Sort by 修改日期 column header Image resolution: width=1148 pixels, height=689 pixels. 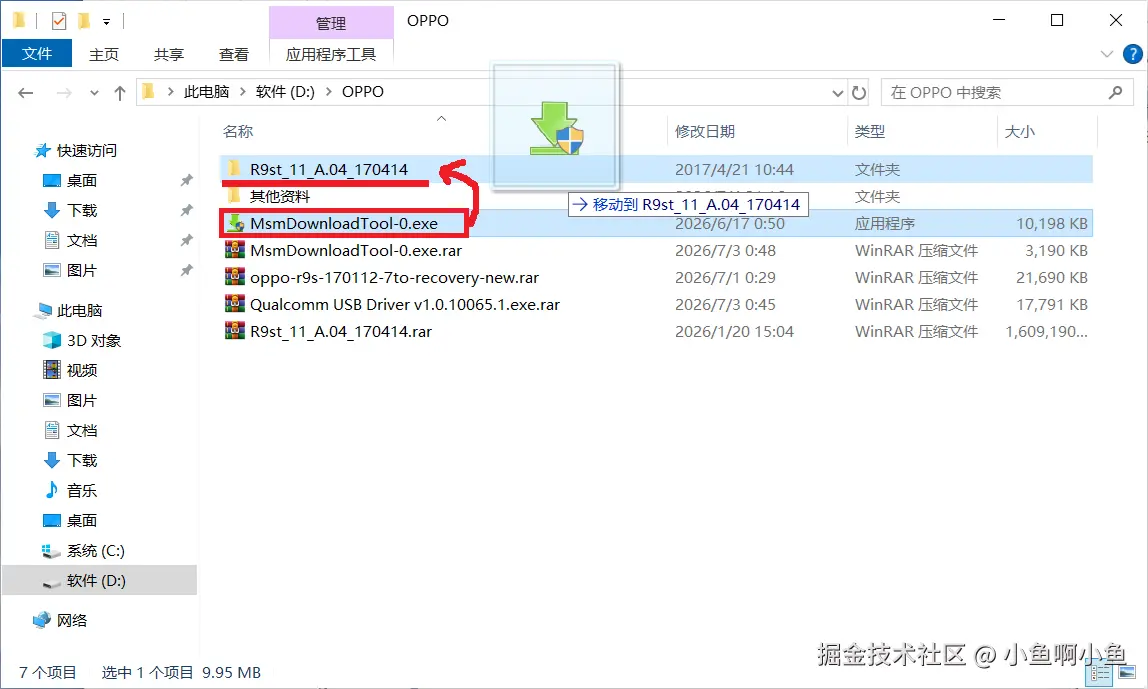click(704, 131)
